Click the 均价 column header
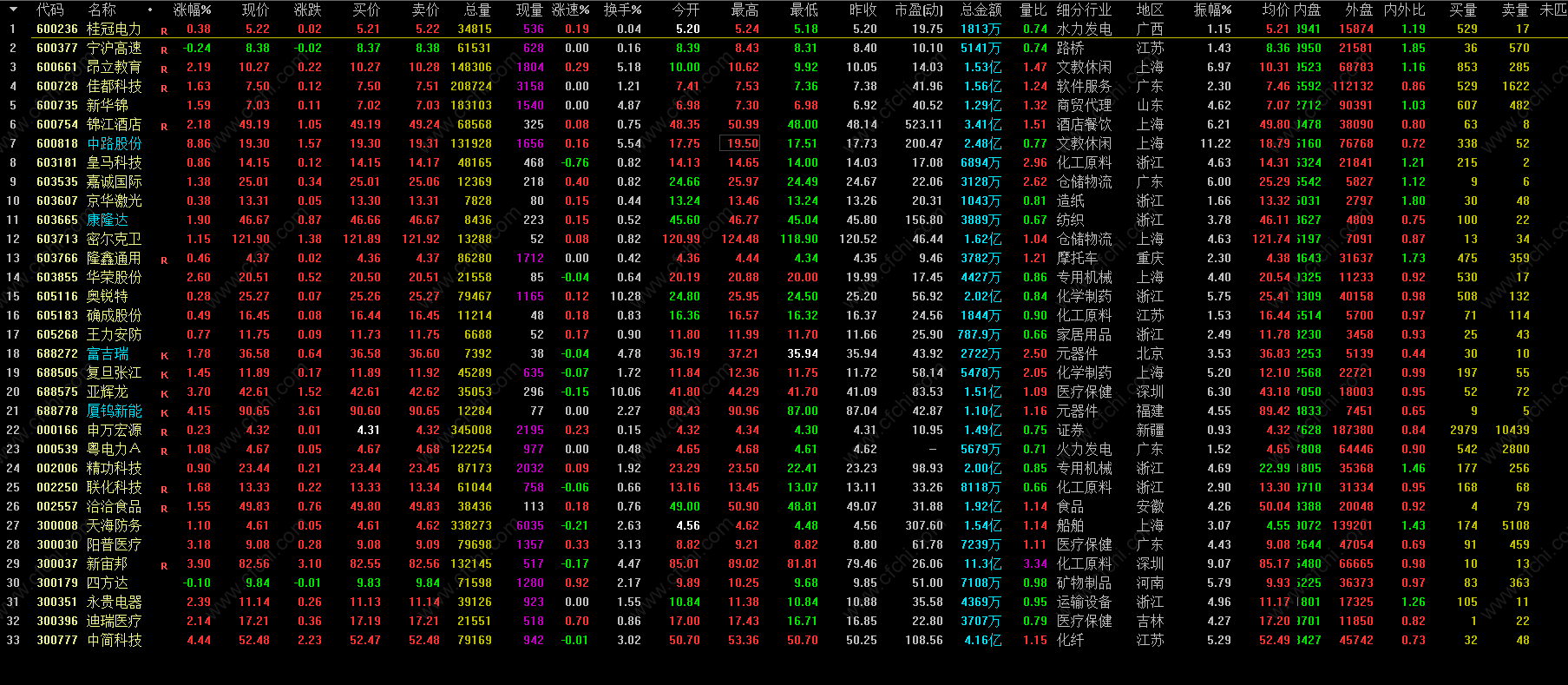 [1276, 10]
